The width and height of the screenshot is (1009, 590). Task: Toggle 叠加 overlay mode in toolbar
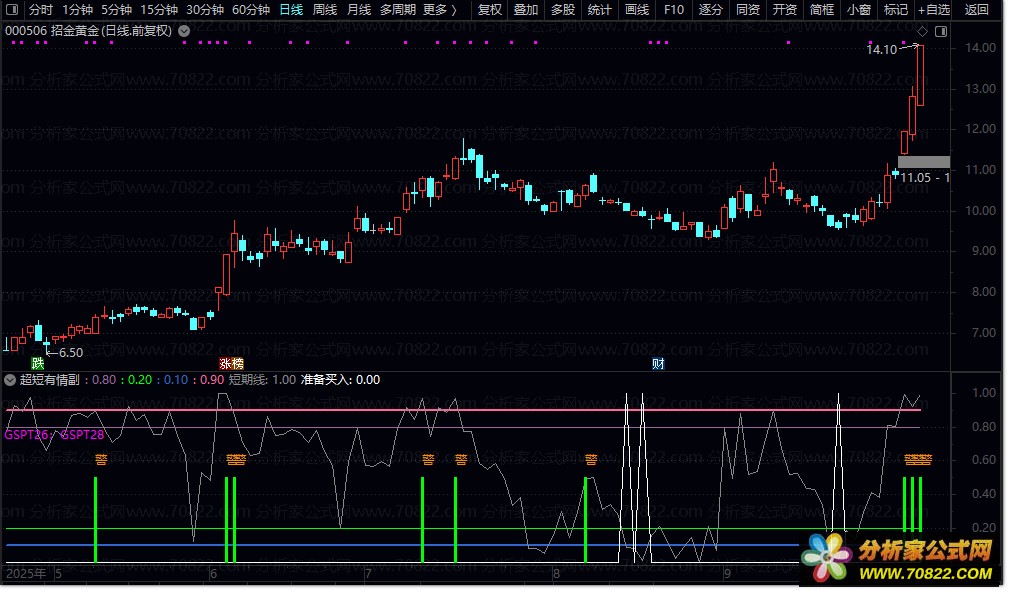pyautogui.click(x=526, y=10)
